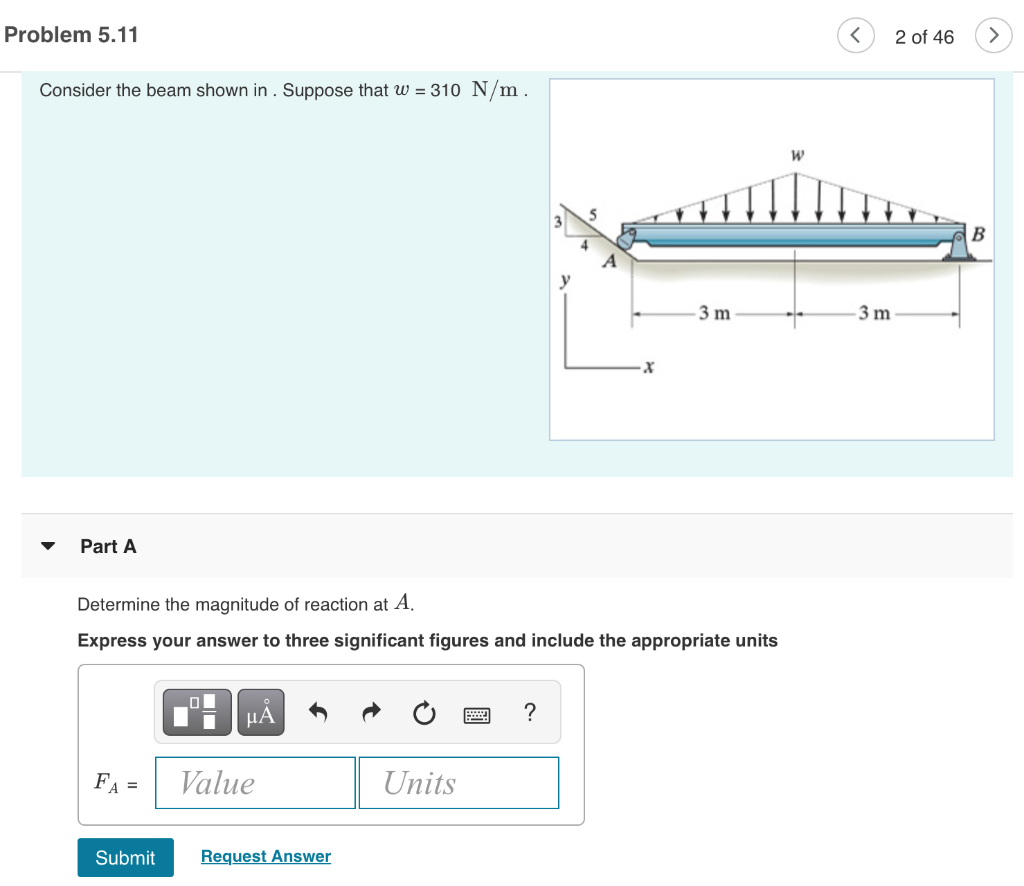Click the Problem 5.11 heading
Image resolution: width=1024 pixels, height=886 pixels.
point(71,33)
